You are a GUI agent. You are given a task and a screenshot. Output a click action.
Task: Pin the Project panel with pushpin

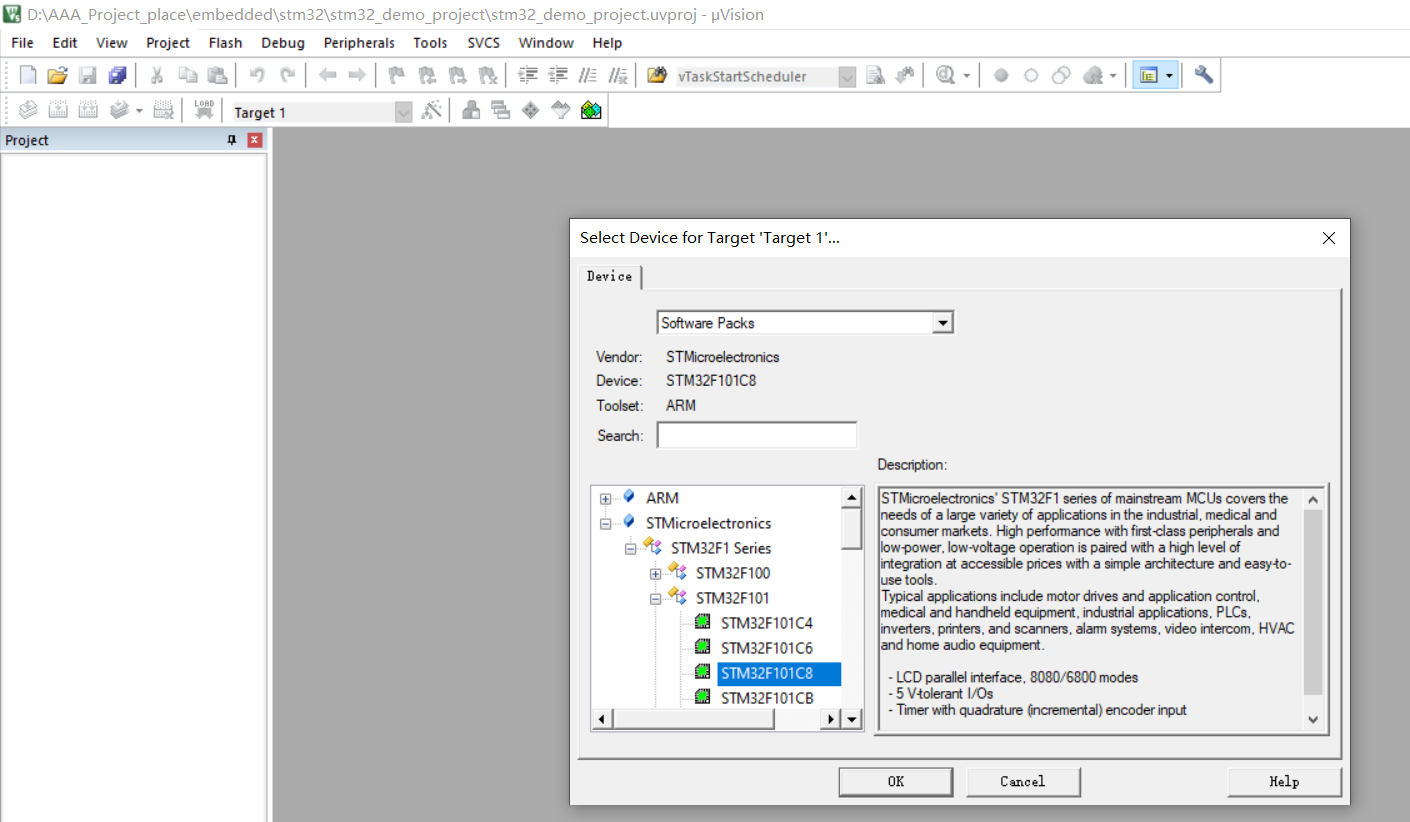pyautogui.click(x=233, y=140)
